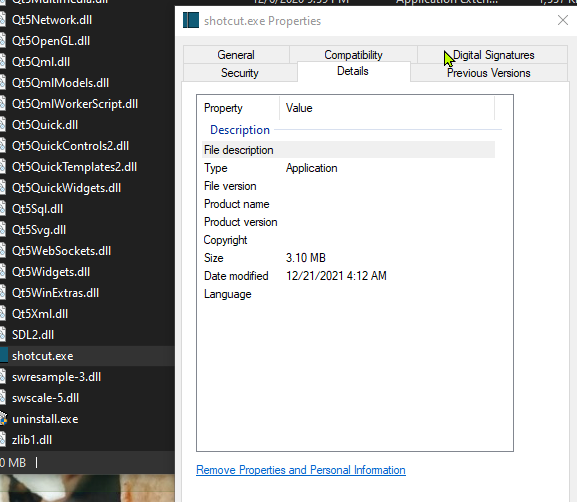Select Qt5WinExtras.dll in file list
Image resolution: width=577 pixels, height=502 pixels.
55,293
